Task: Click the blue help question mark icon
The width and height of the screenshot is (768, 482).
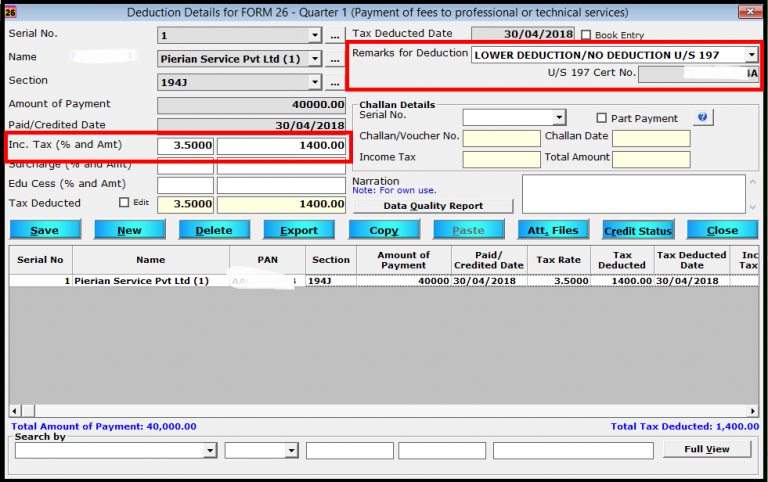Action: 703,118
